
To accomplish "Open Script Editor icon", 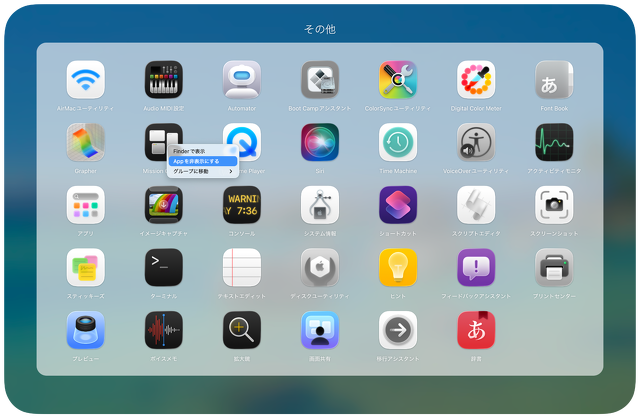I will [x=475, y=204].
